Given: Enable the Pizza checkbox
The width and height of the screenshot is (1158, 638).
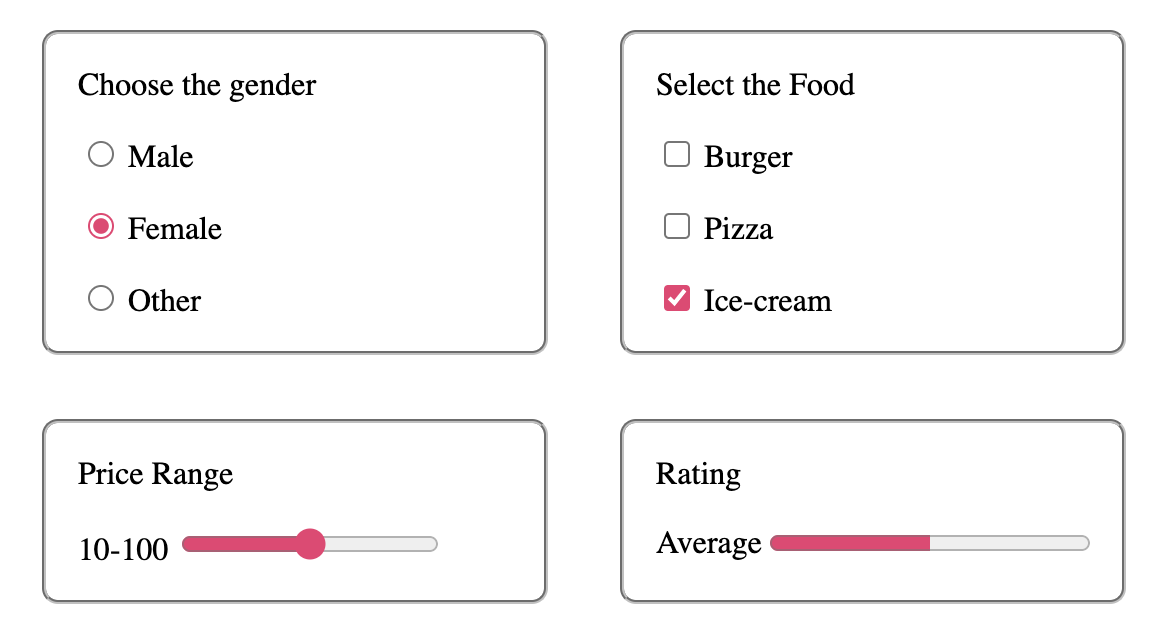Looking at the screenshot, I should pyautogui.click(x=677, y=227).
